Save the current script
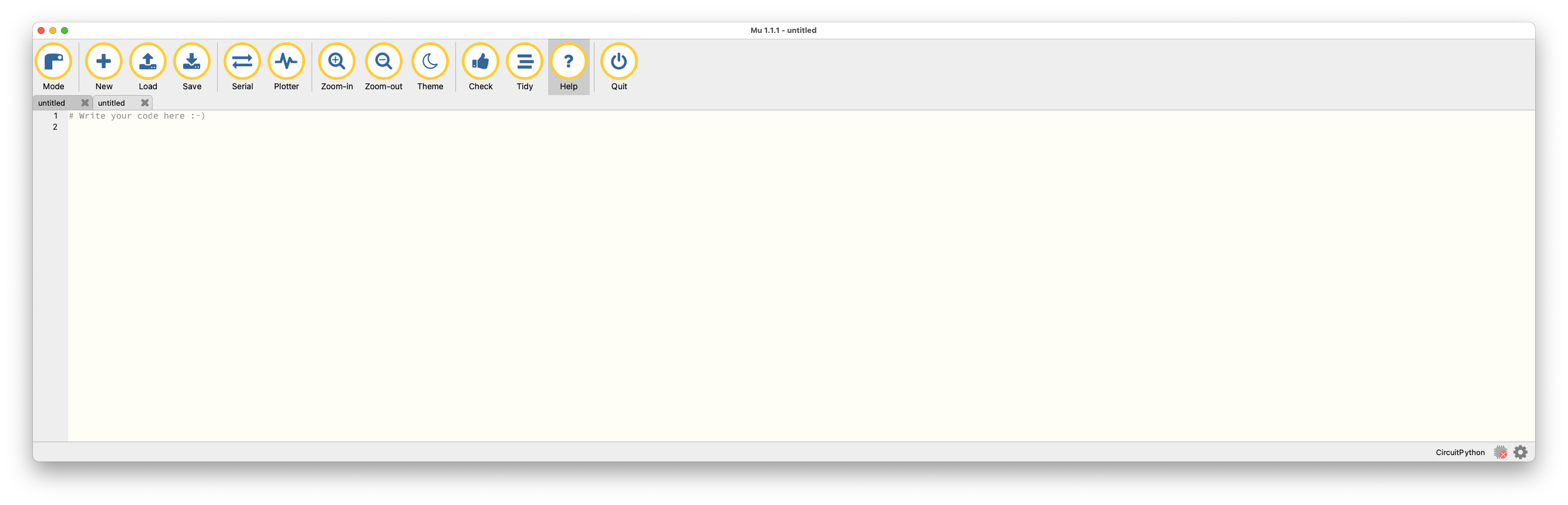Image resolution: width=1568 pixels, height=505 pixels. [192, 67]
